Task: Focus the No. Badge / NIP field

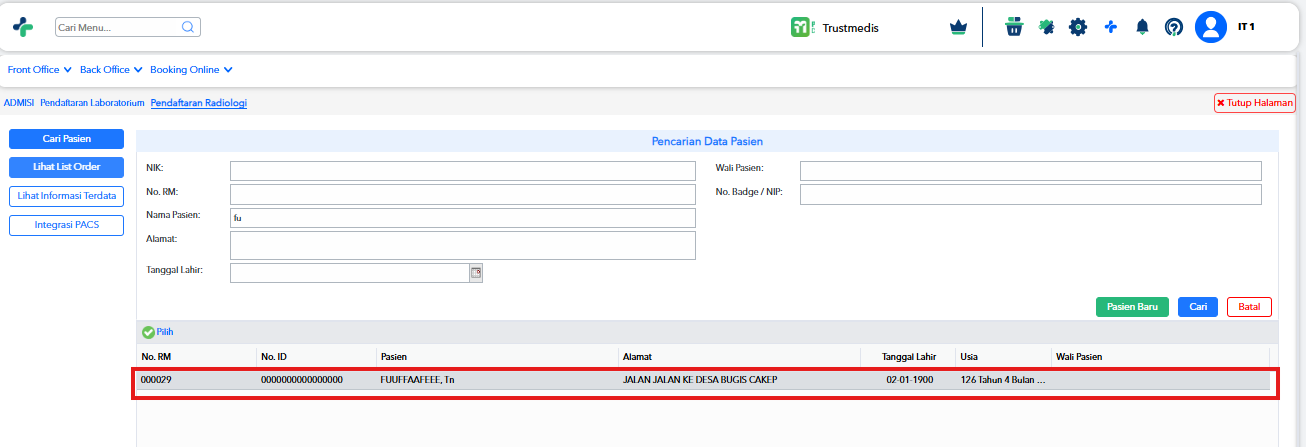Action: coord(1031,194)
